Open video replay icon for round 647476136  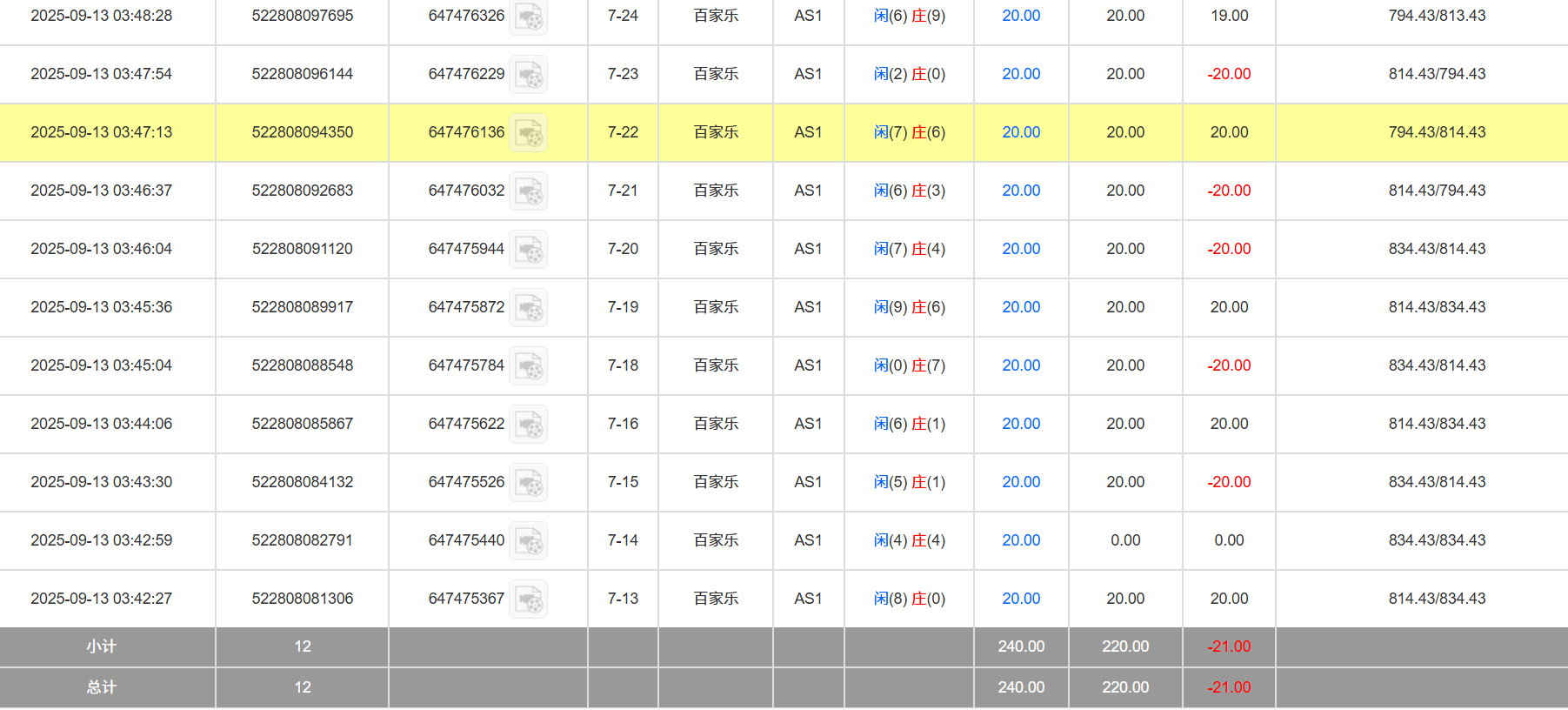tap(528, 132)
